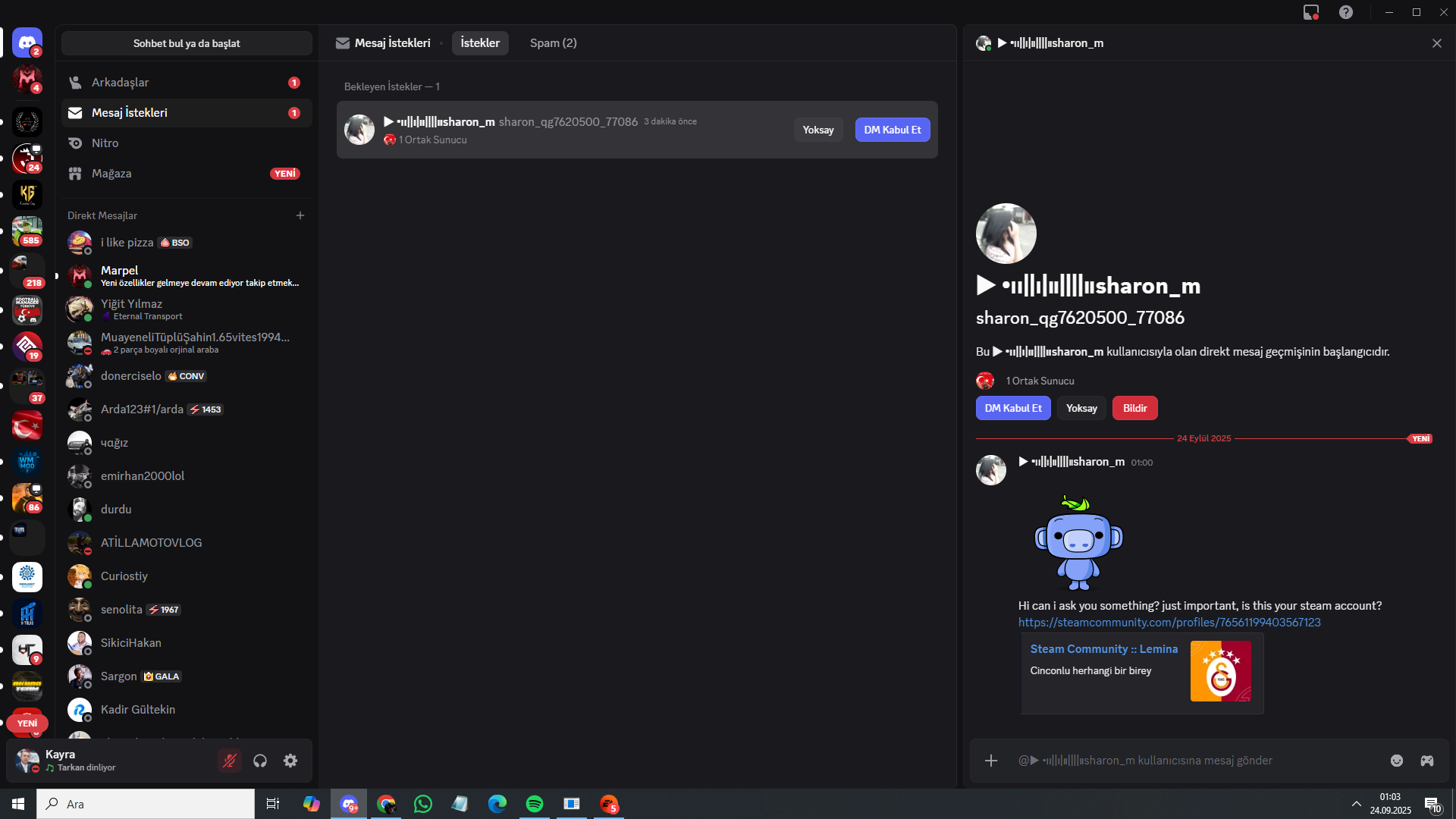Open Spotify from the taskbar
1456x819 pixels.
point(535,804)
